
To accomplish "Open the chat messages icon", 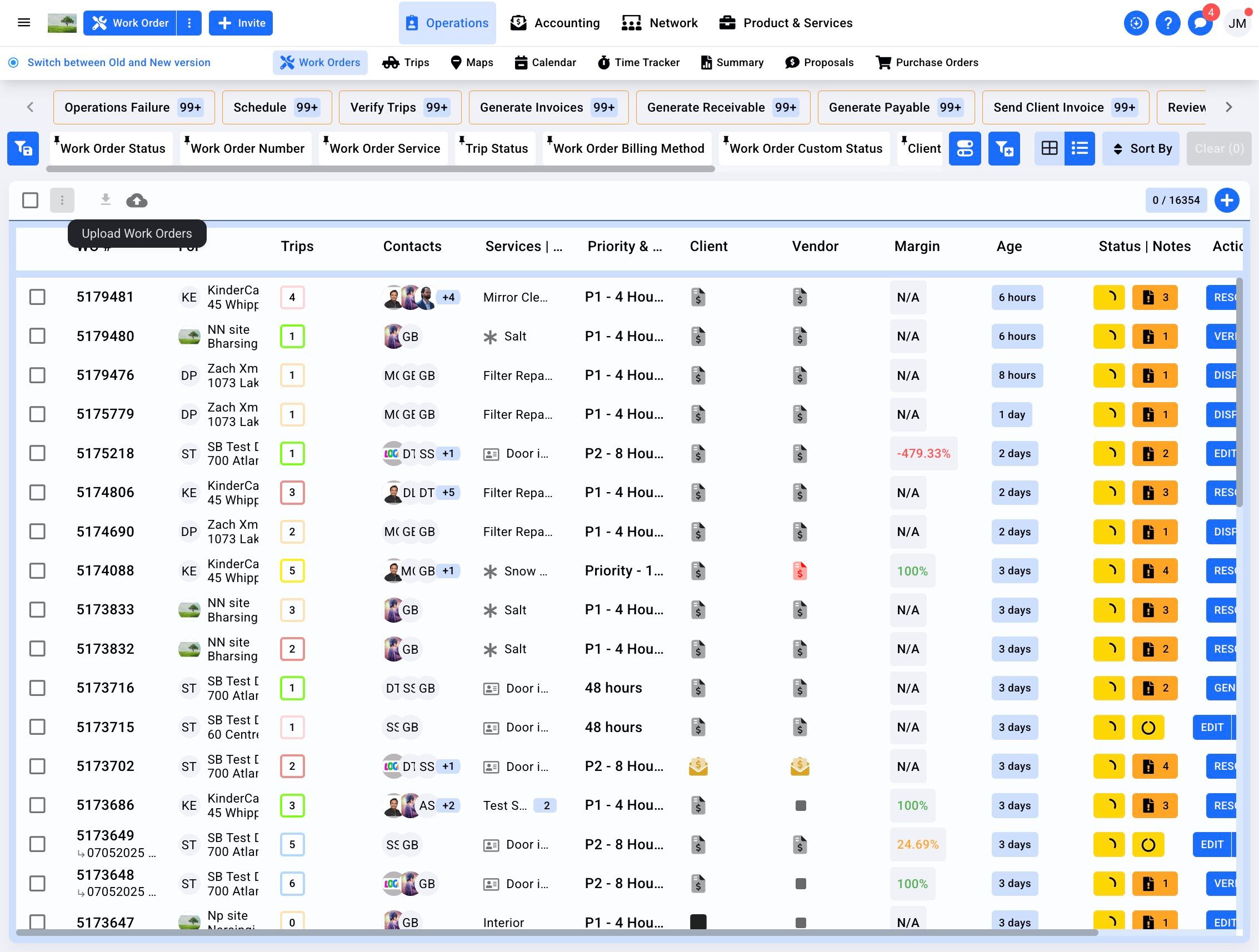I will click(1200, 23).
